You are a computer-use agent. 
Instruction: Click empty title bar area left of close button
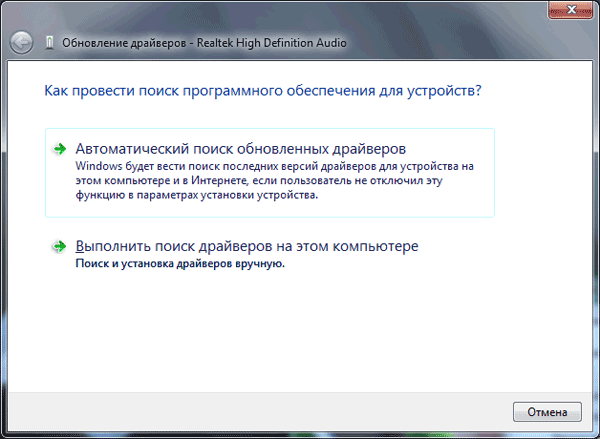[450, 10]
